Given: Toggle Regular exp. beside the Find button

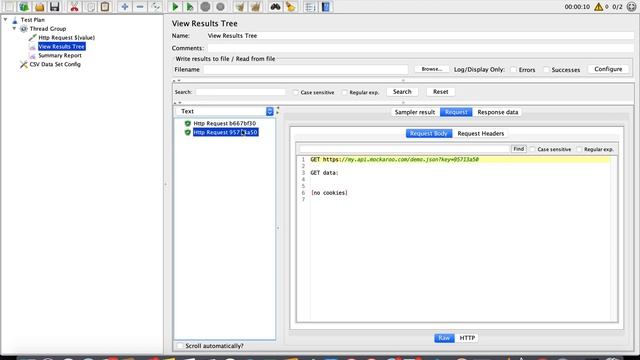Looking at the screenshot, I should tap(579, 149).
